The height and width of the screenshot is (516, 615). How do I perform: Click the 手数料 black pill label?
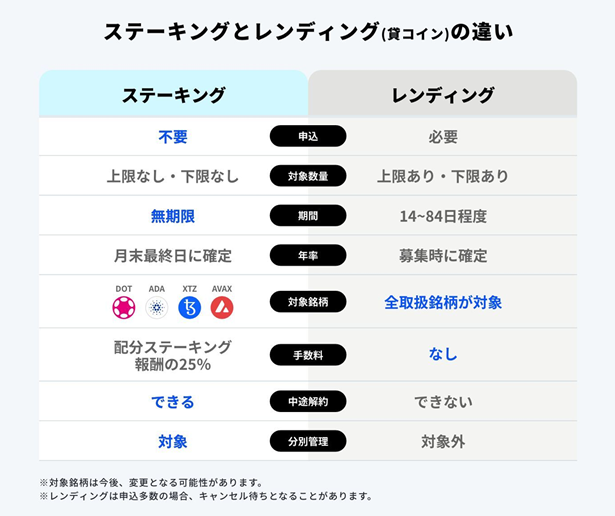(x=308, y=355)
